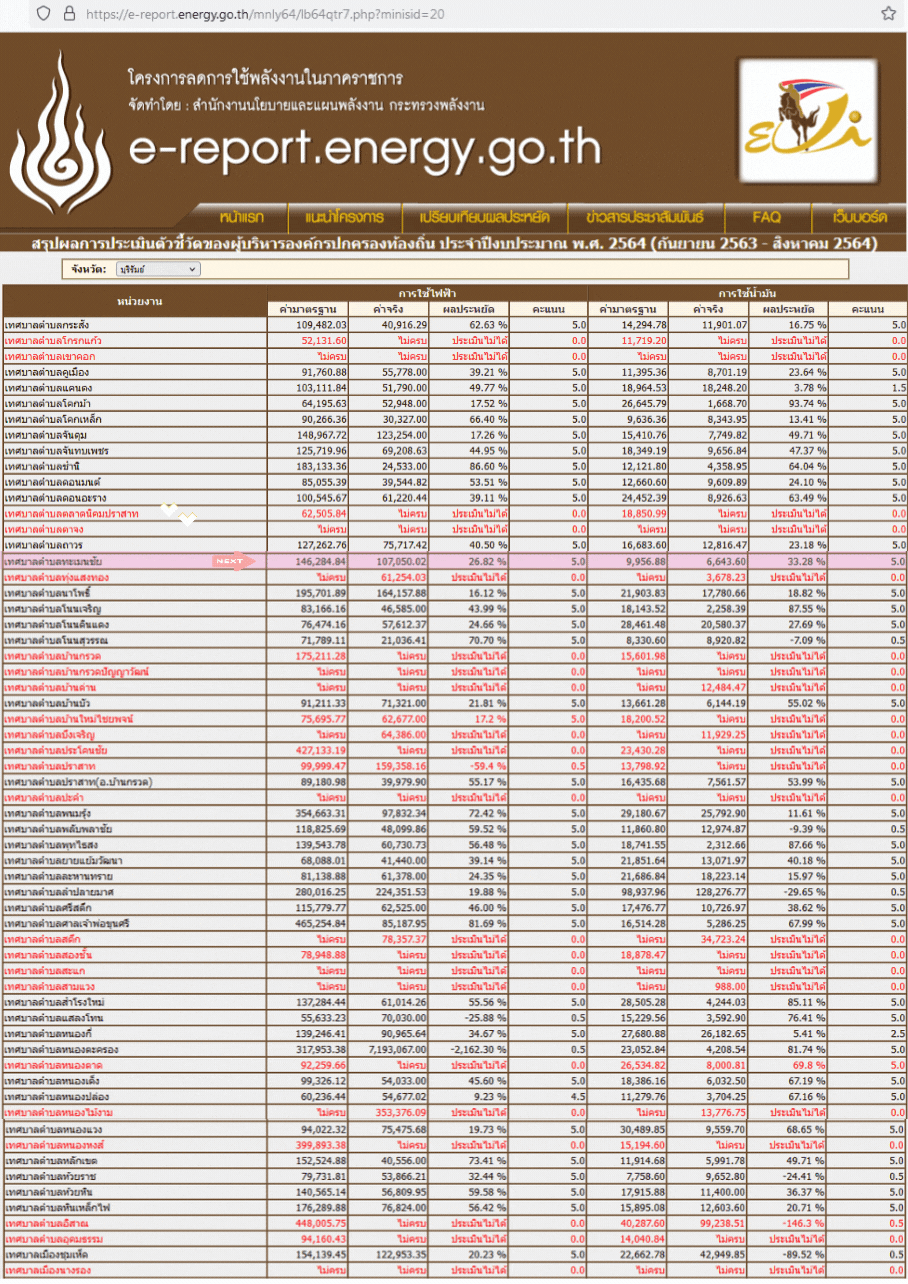Click the row เทศบาลเมืองชุมเห็ด
The width and height of the screenshot is (908, 1284).
point(454,1254)
